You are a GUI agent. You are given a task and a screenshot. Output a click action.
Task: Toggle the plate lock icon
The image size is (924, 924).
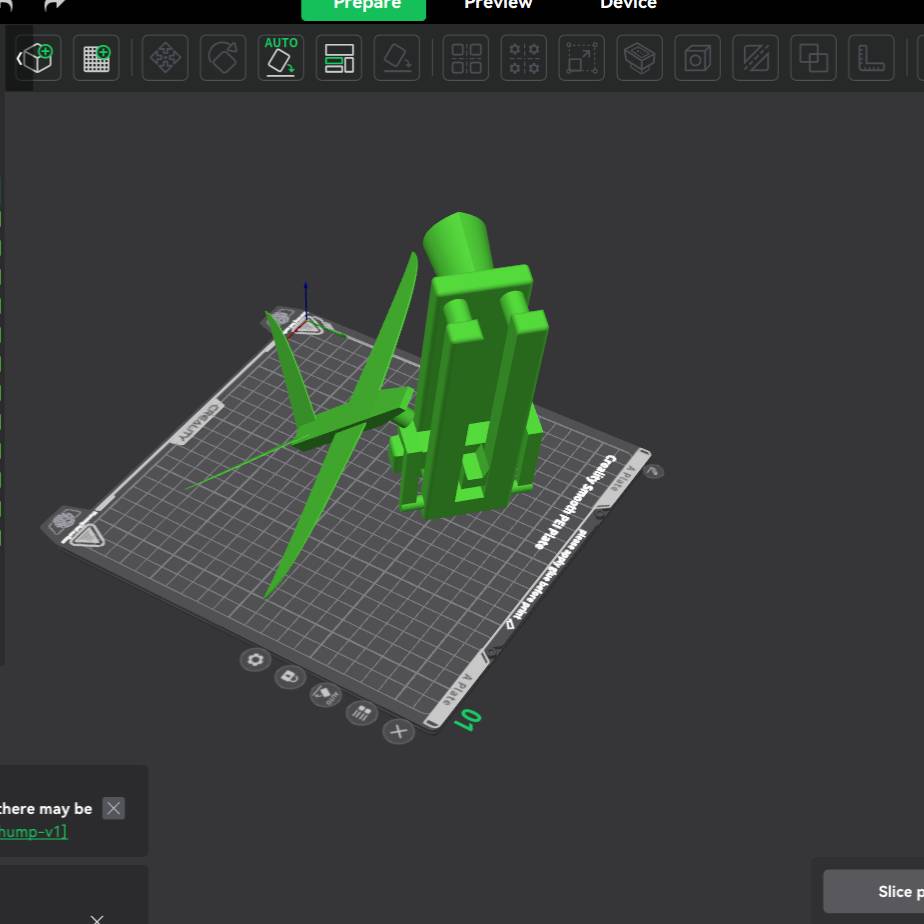(x=290, y=677)
